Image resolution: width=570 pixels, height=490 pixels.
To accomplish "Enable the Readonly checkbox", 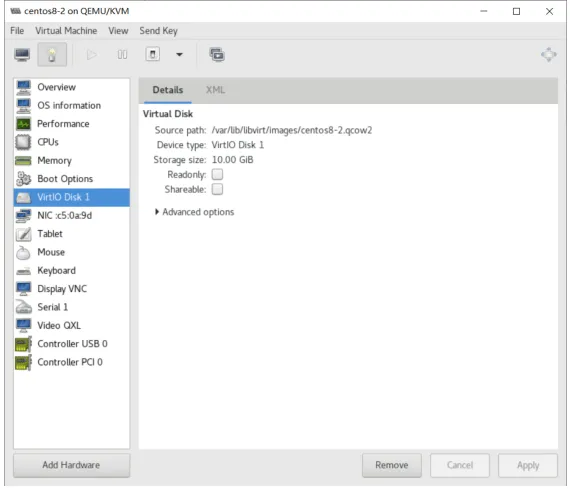I will click(x=217, y=174).
